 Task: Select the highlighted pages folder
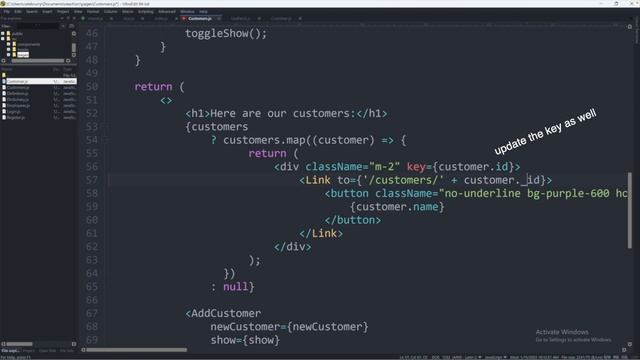23,55
